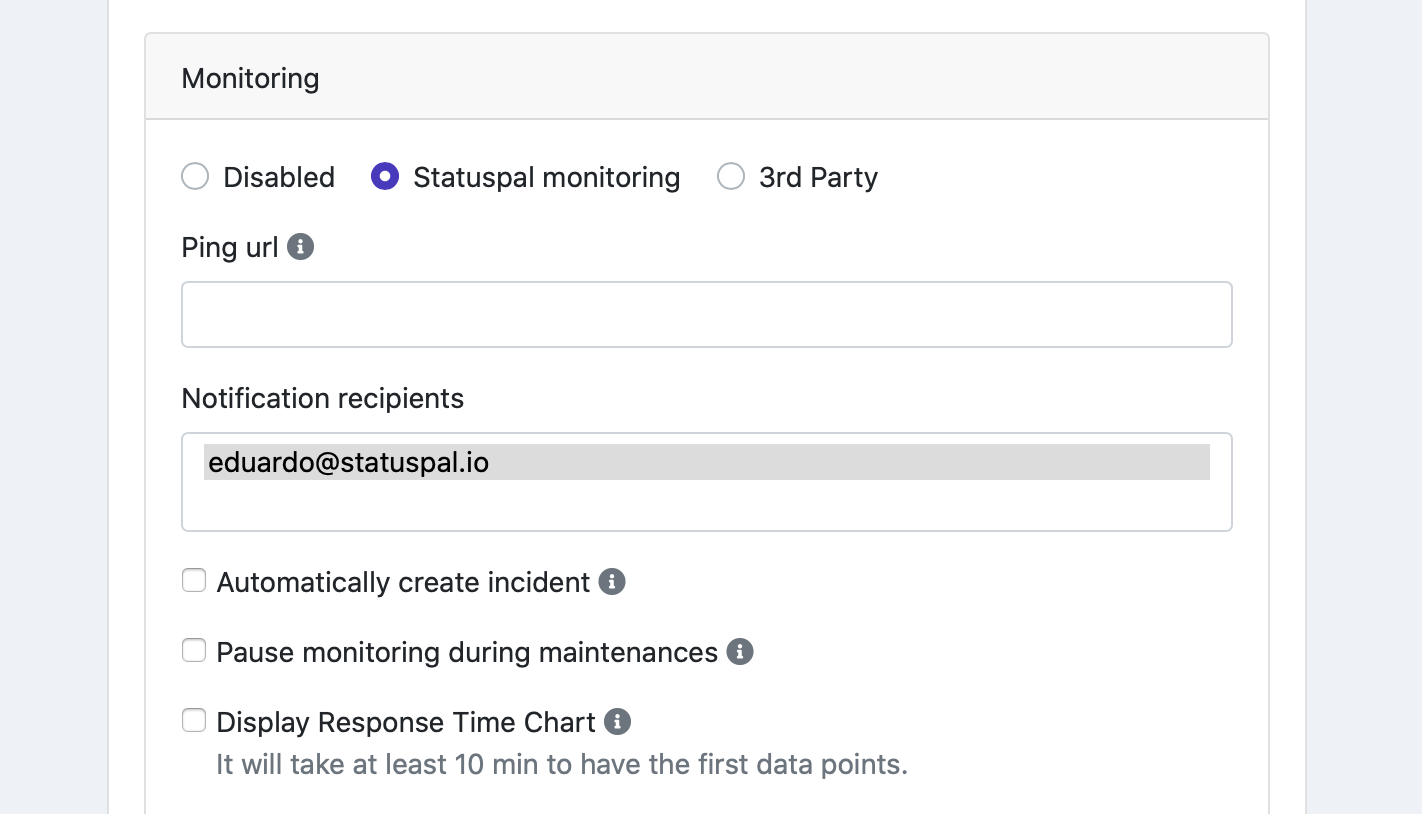
Task: Check the Display Response Time Chart box
Action: pos(194,721)
